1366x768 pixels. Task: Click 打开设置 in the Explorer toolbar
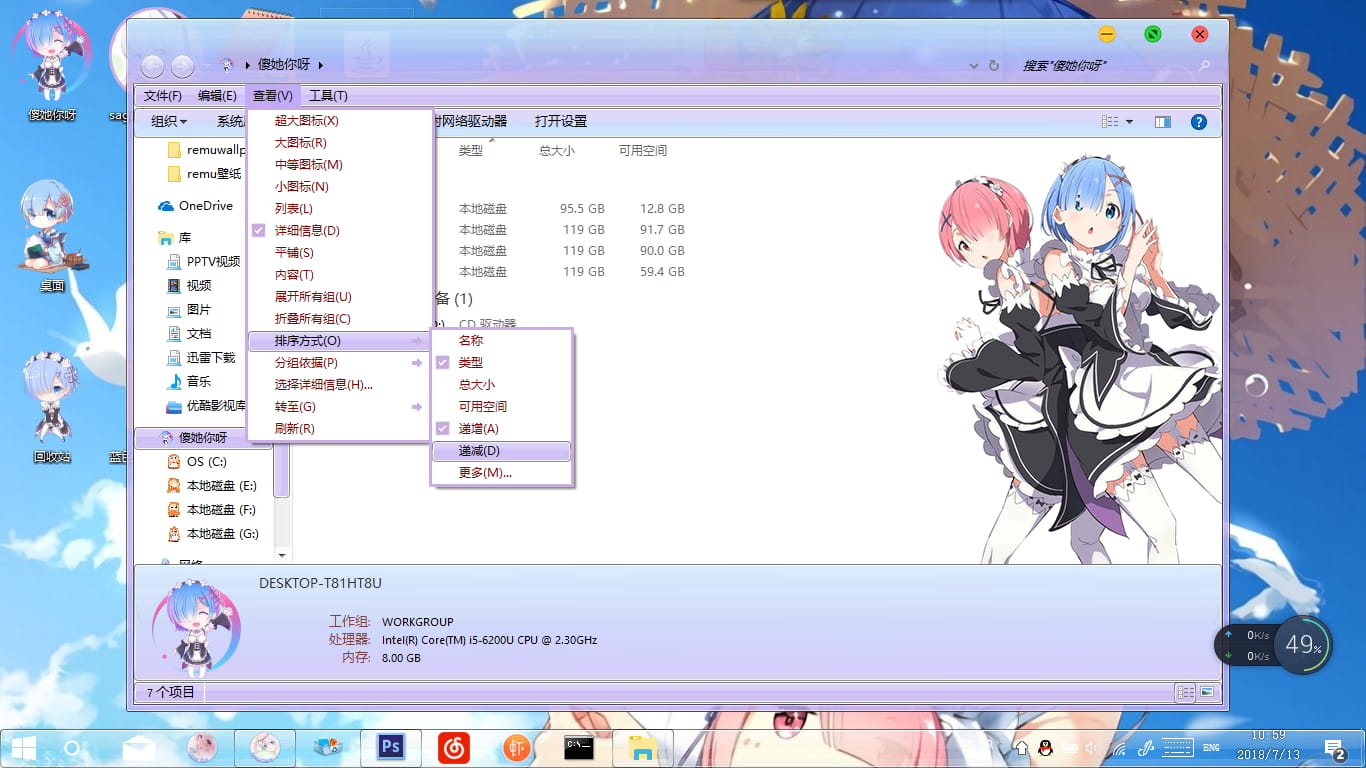(x=563, y=121)
